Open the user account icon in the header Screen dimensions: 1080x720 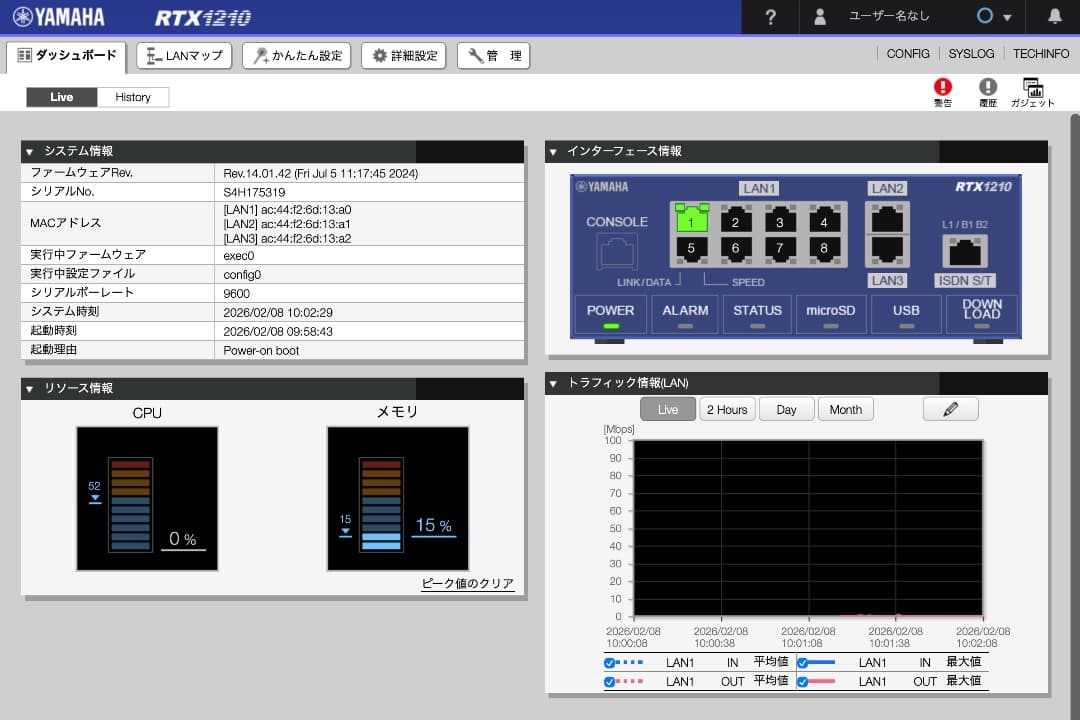pyautogui.click(x=820, y=16)
